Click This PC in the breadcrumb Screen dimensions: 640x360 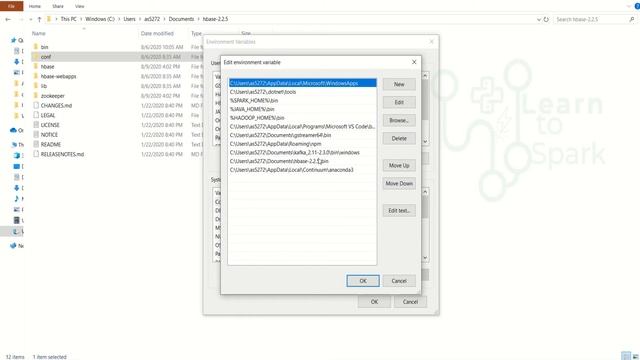[x=69, y=19]
